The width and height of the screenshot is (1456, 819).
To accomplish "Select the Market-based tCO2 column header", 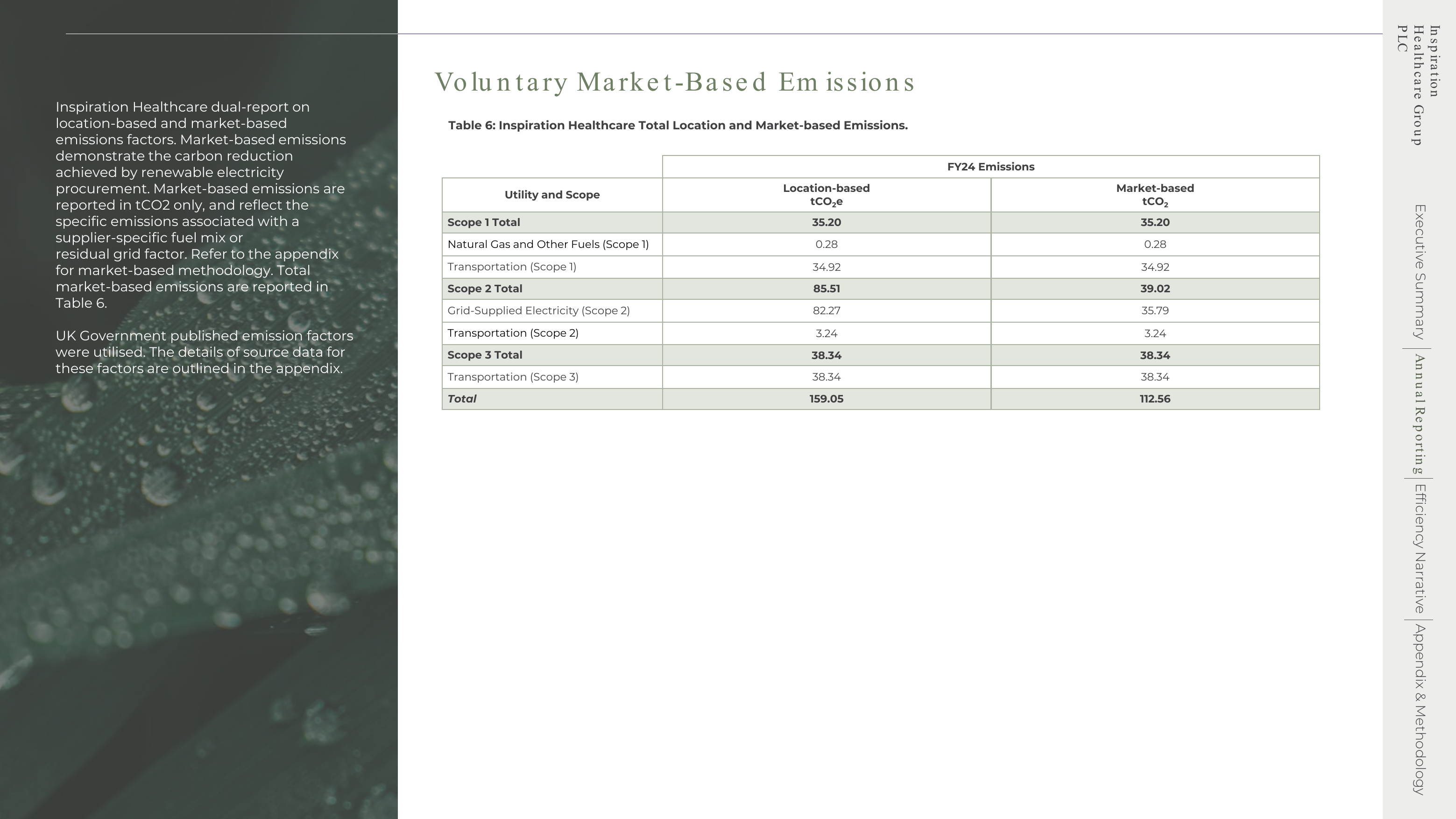I will [x=1155, y=195].
